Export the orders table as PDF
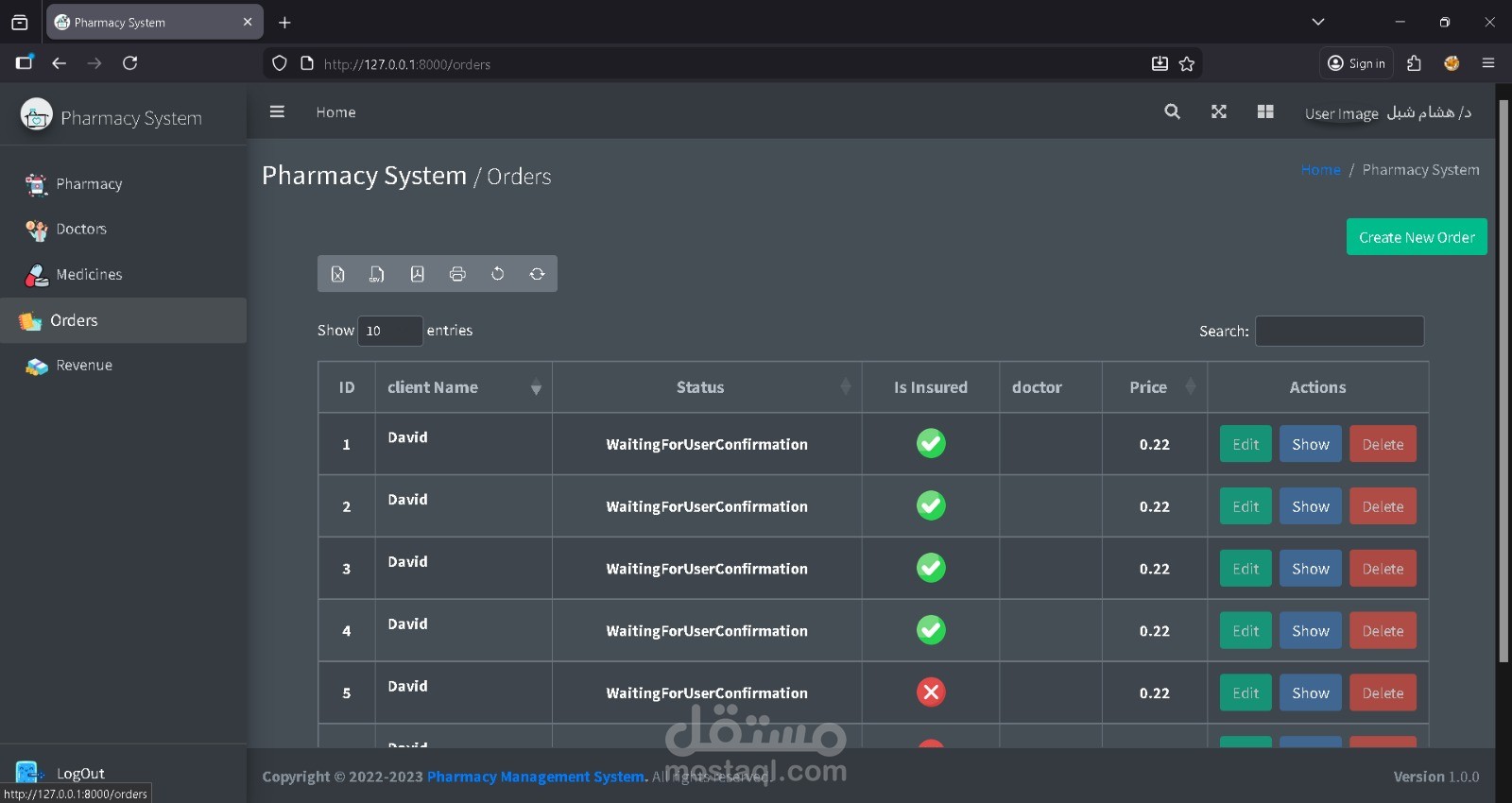The width and height of the screenshot is (1512, 803). (417, 274)
